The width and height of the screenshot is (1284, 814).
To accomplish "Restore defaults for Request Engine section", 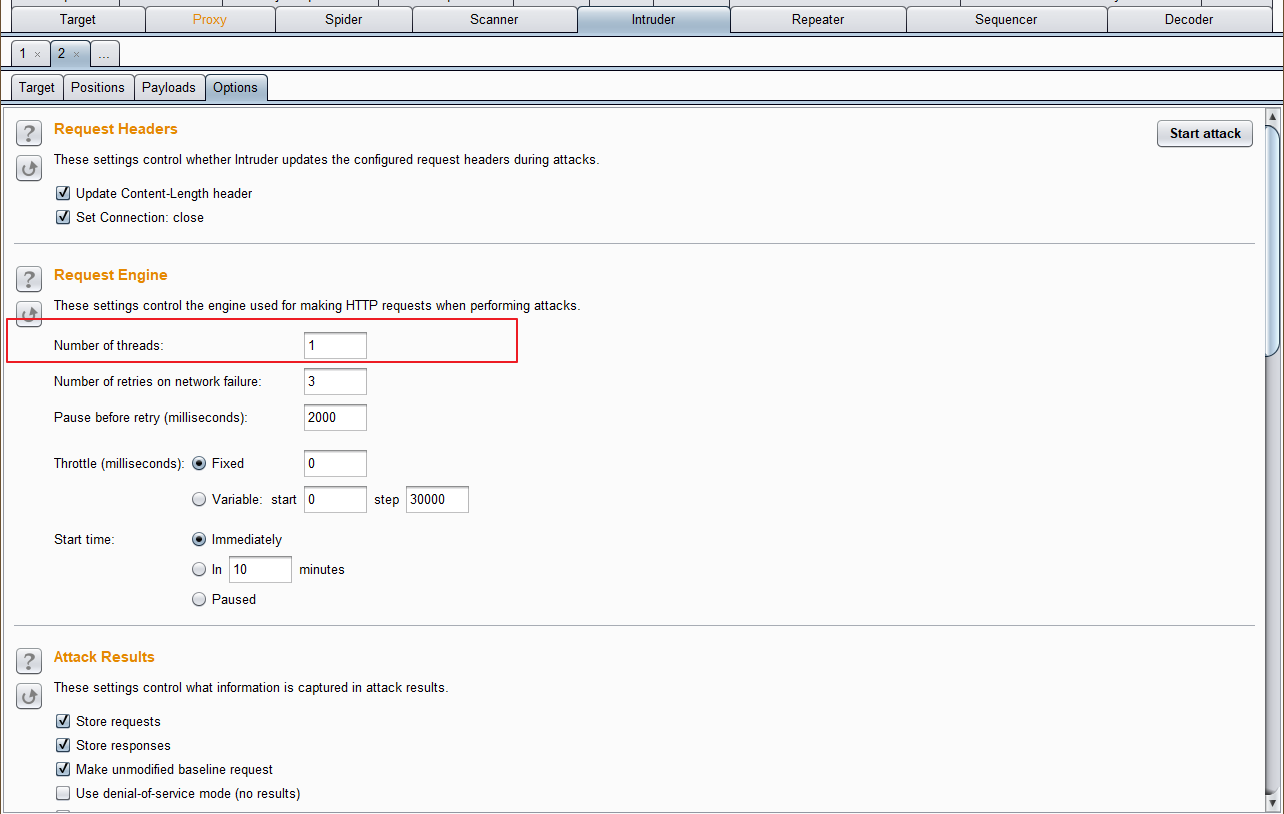I will click(29, 314).
